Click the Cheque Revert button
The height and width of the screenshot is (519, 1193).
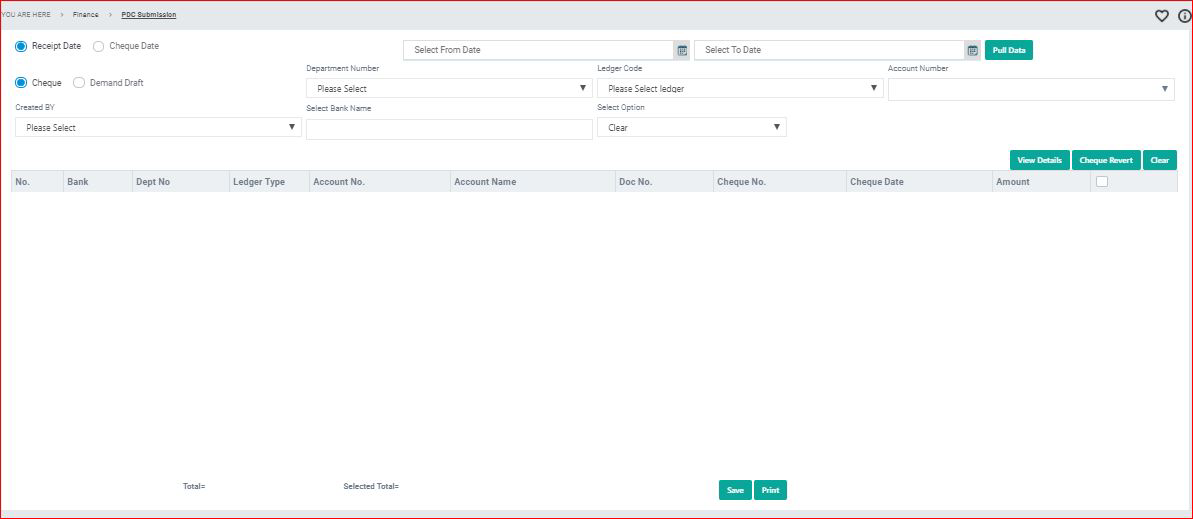[1105, 160]
